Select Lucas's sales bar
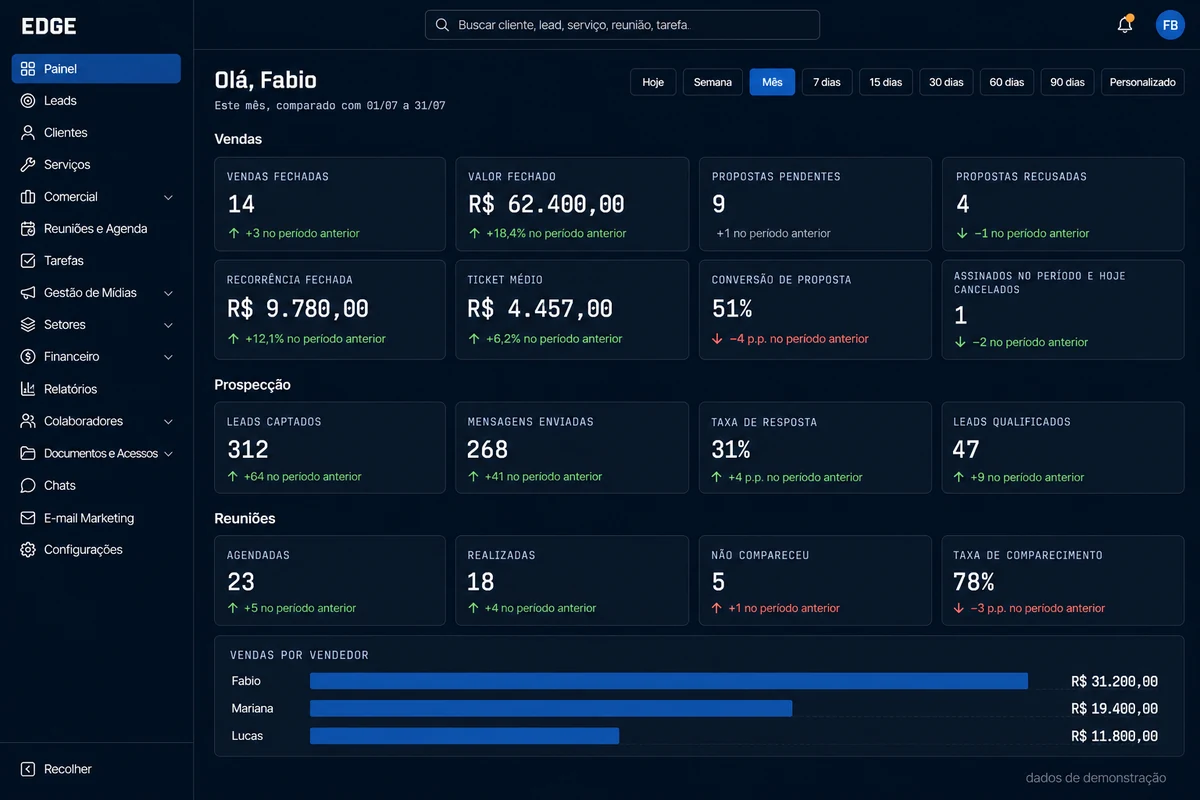Image resolution: width=1200 pixels, height=800 pixels. (464, 736)
